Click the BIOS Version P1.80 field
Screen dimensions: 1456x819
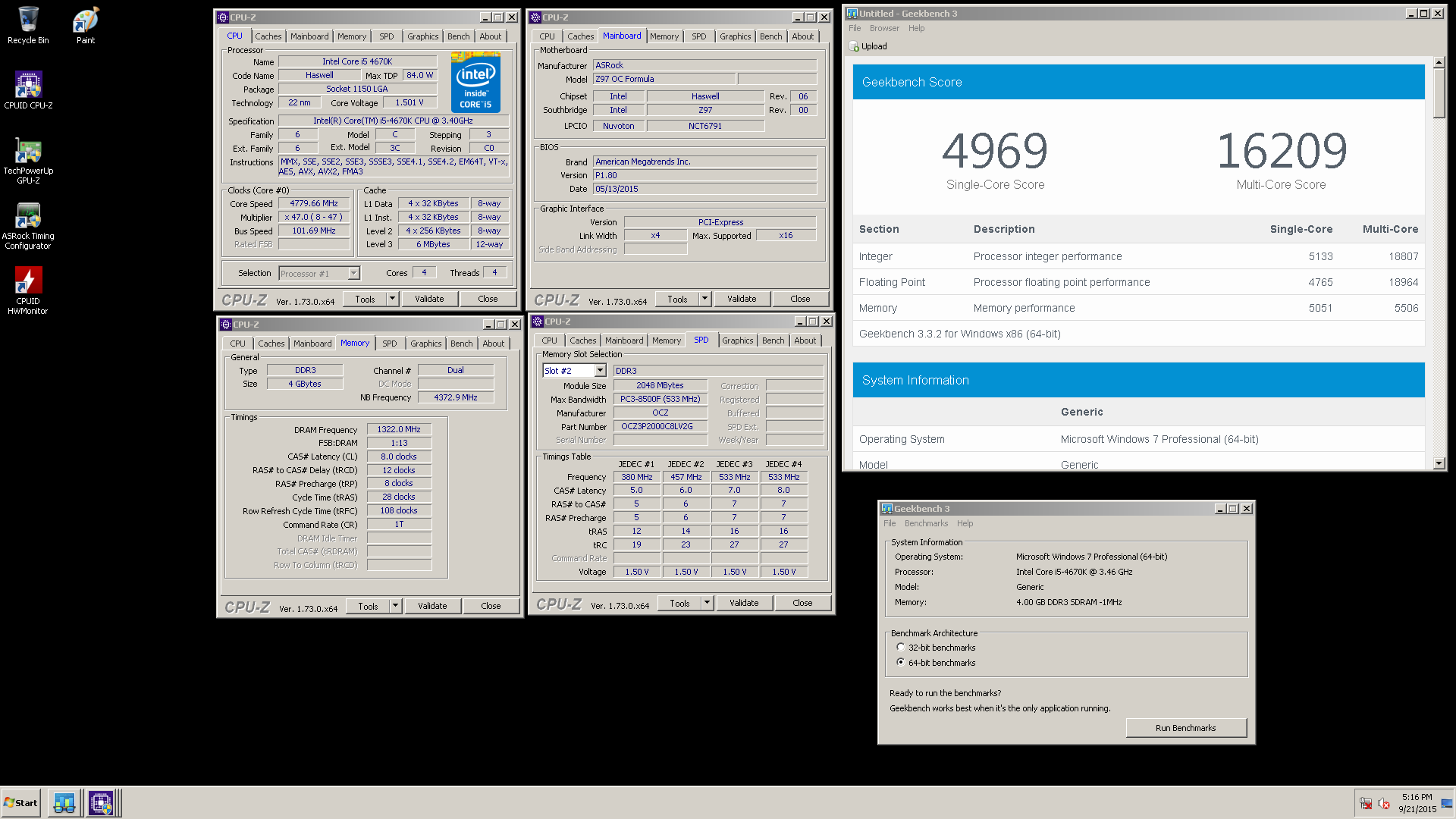pyautogui.click(x=704, y=175)
